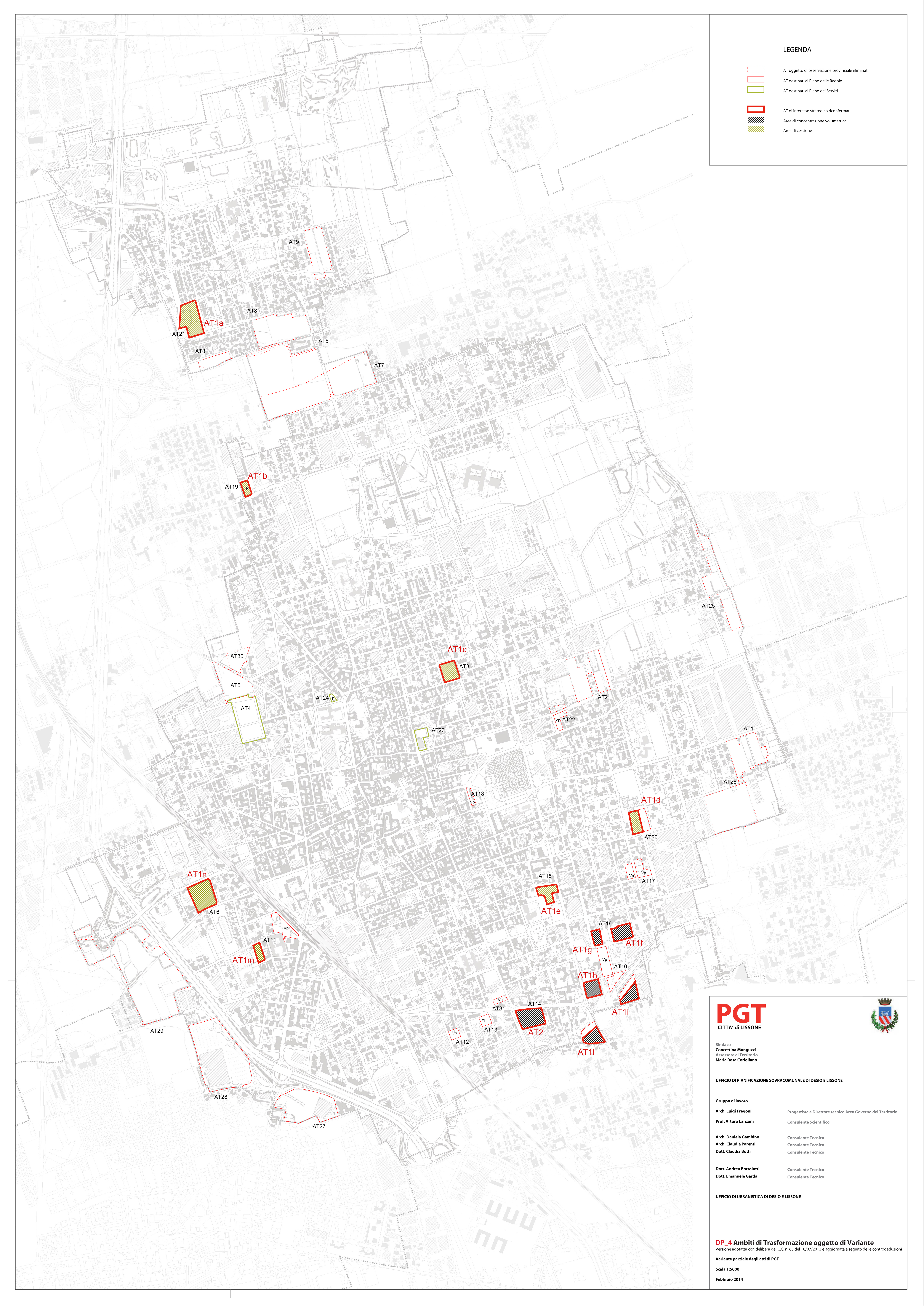Click the AT22 label
The image size is (924, 1306).
[x=568, y=720]
